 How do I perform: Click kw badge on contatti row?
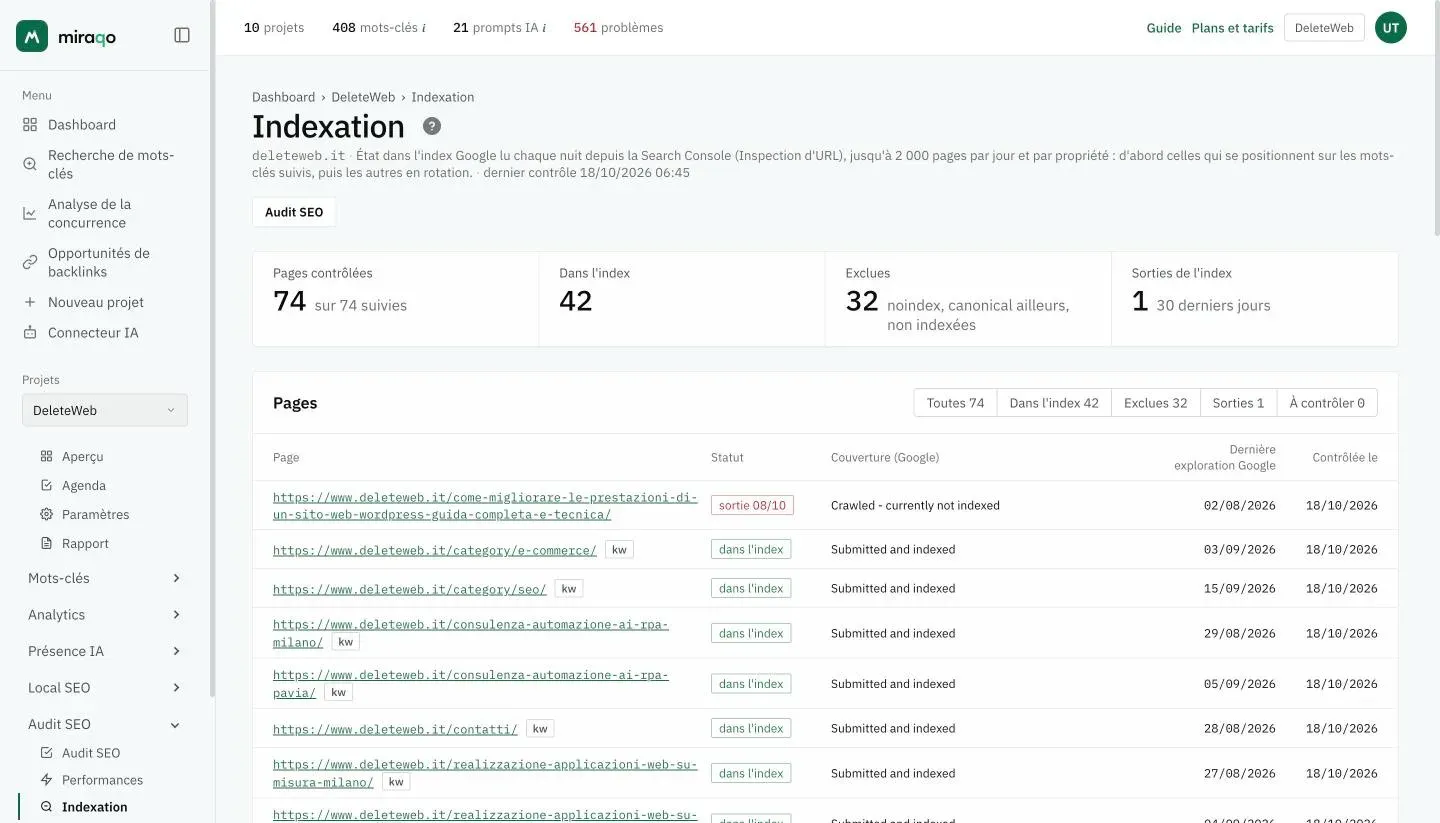(x=540, y=729)
